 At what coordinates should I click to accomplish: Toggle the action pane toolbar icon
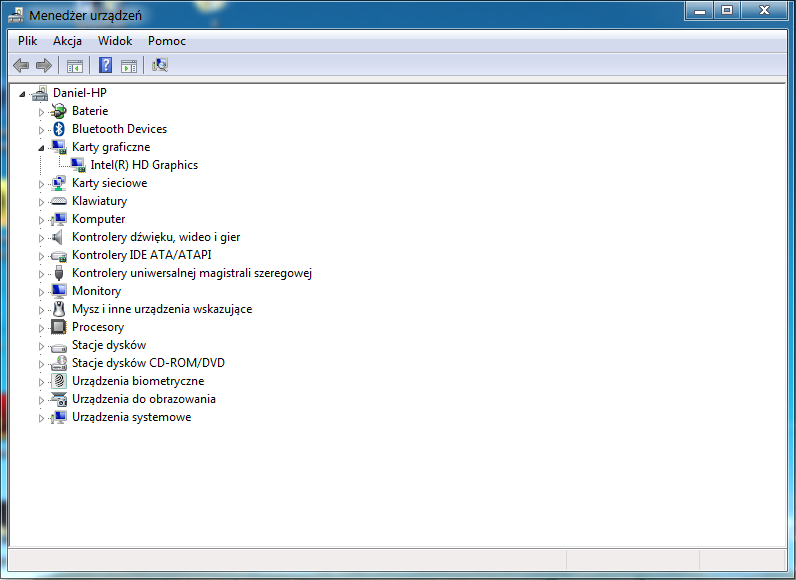click(129, 65)
